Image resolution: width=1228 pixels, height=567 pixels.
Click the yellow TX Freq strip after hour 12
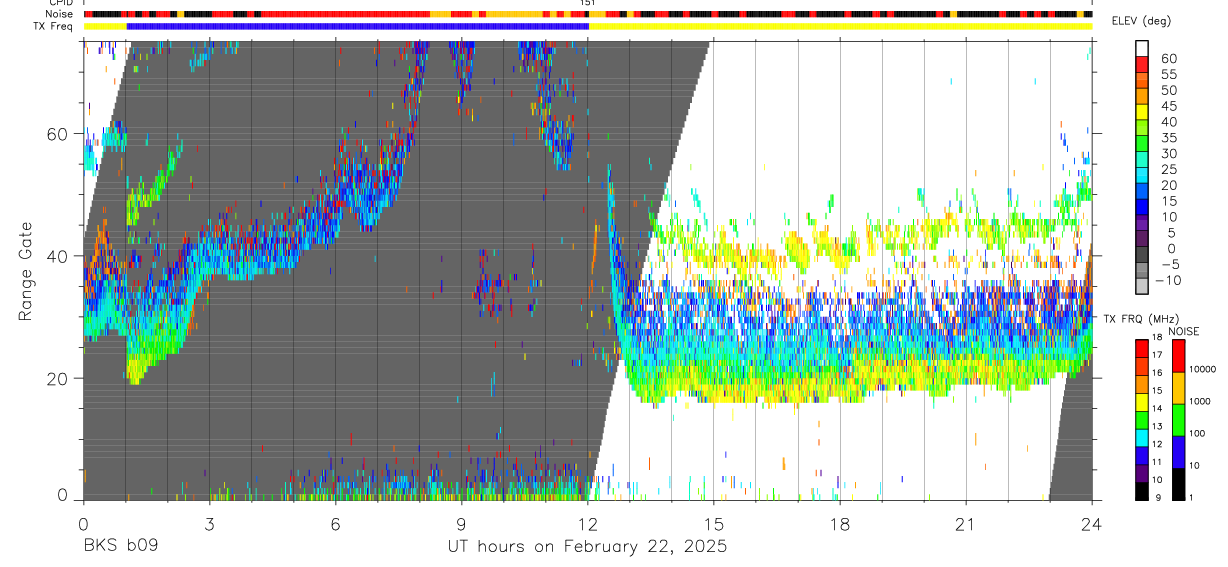tap(840, 26)
